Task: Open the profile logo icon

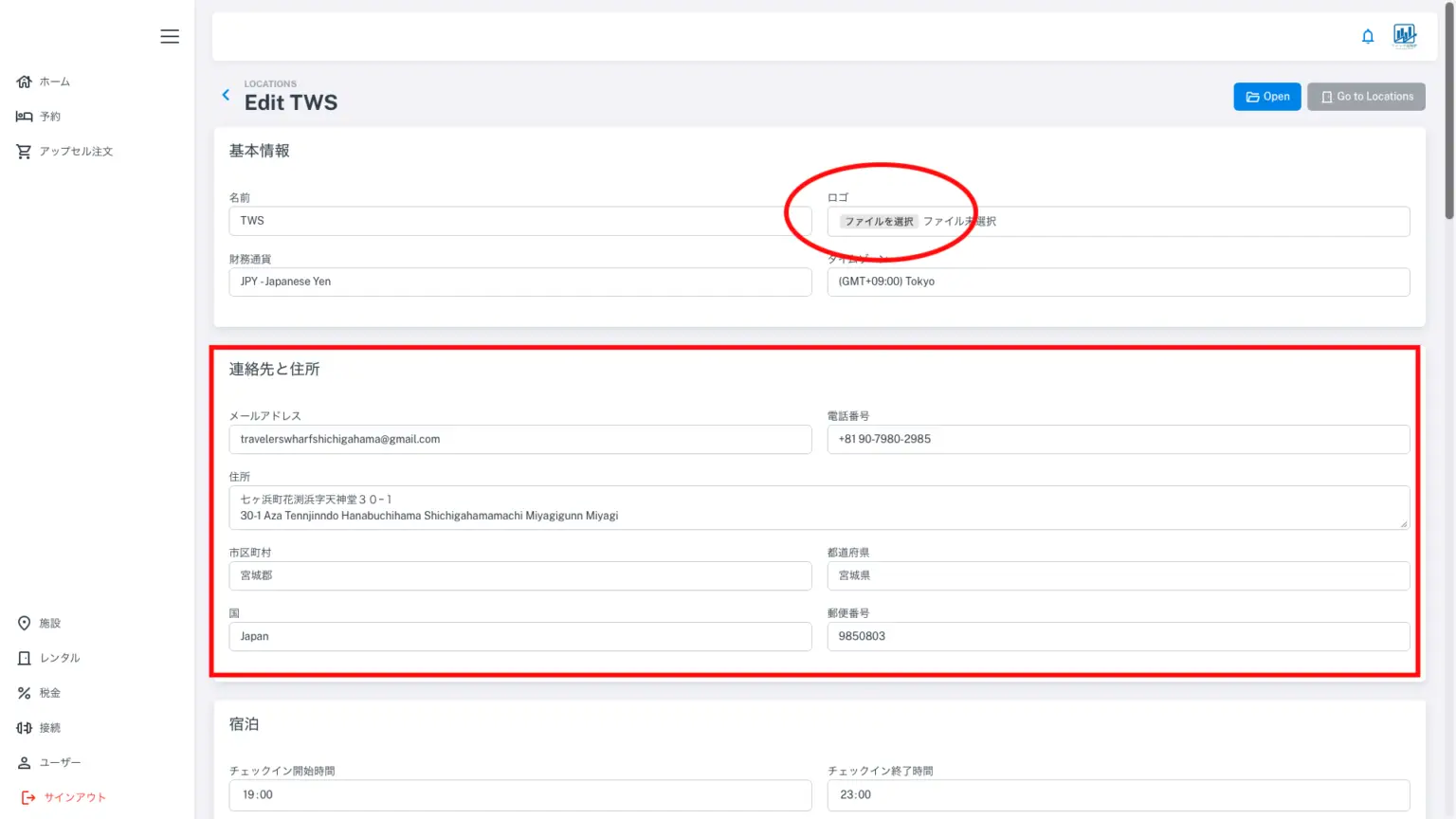Action: (1405, 36)
